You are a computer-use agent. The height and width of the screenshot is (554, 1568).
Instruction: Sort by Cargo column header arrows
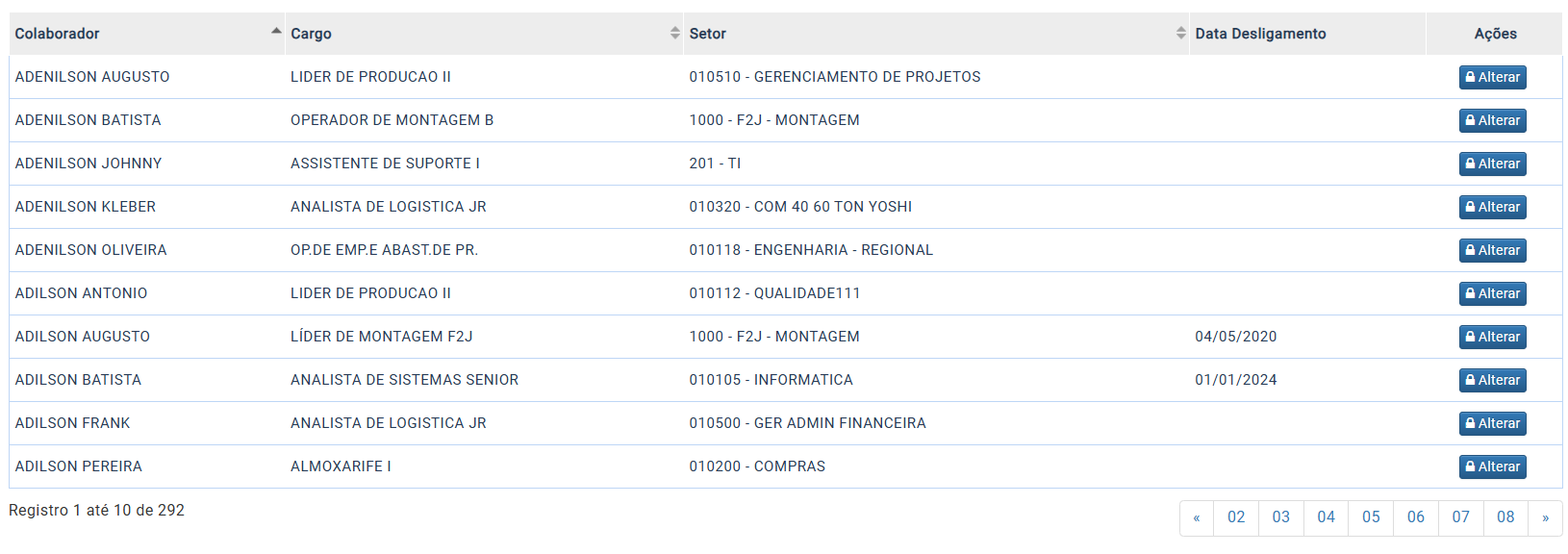pos(675,33)
